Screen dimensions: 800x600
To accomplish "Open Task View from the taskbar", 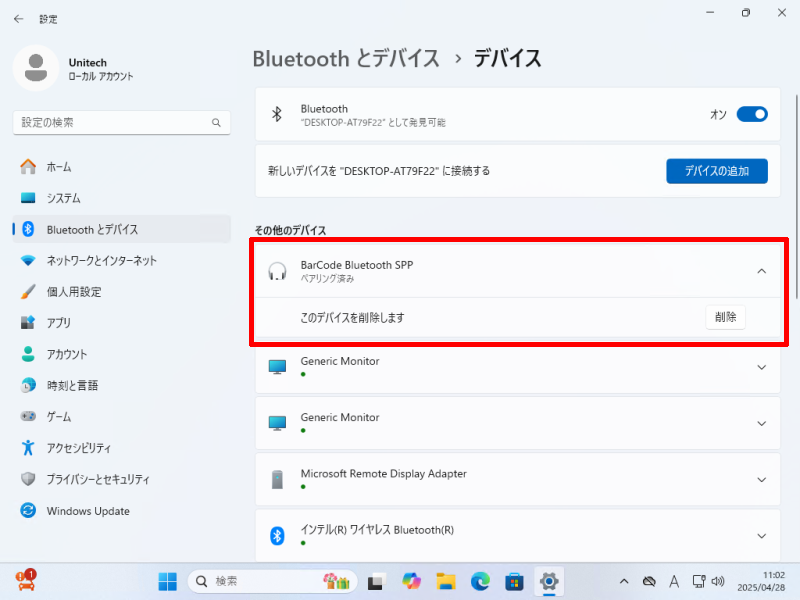I will click(377, 581).
